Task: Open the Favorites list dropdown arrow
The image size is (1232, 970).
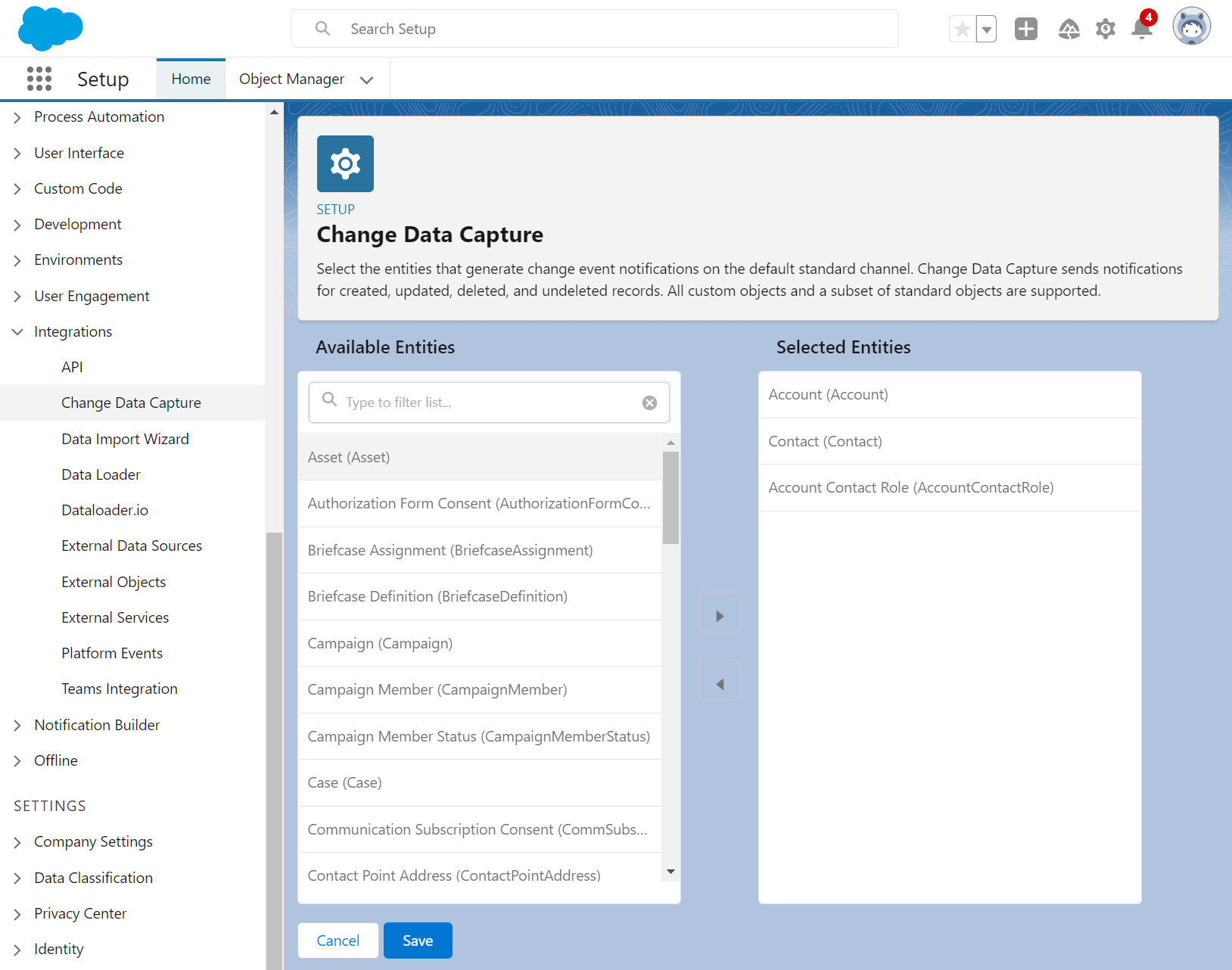Action: [986, 28]
